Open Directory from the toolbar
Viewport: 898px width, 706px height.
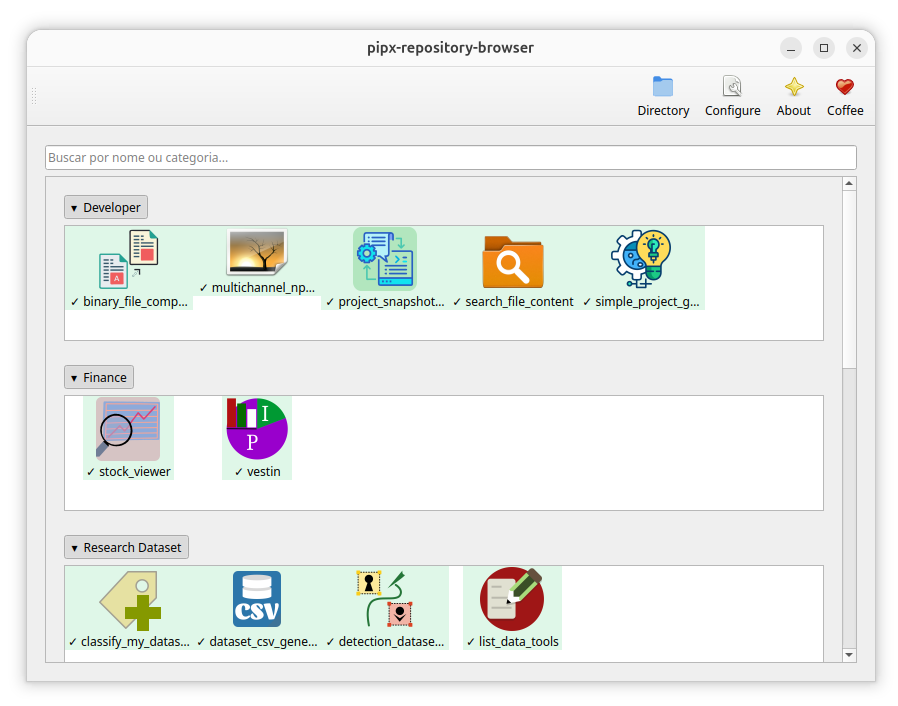point(663,96)
